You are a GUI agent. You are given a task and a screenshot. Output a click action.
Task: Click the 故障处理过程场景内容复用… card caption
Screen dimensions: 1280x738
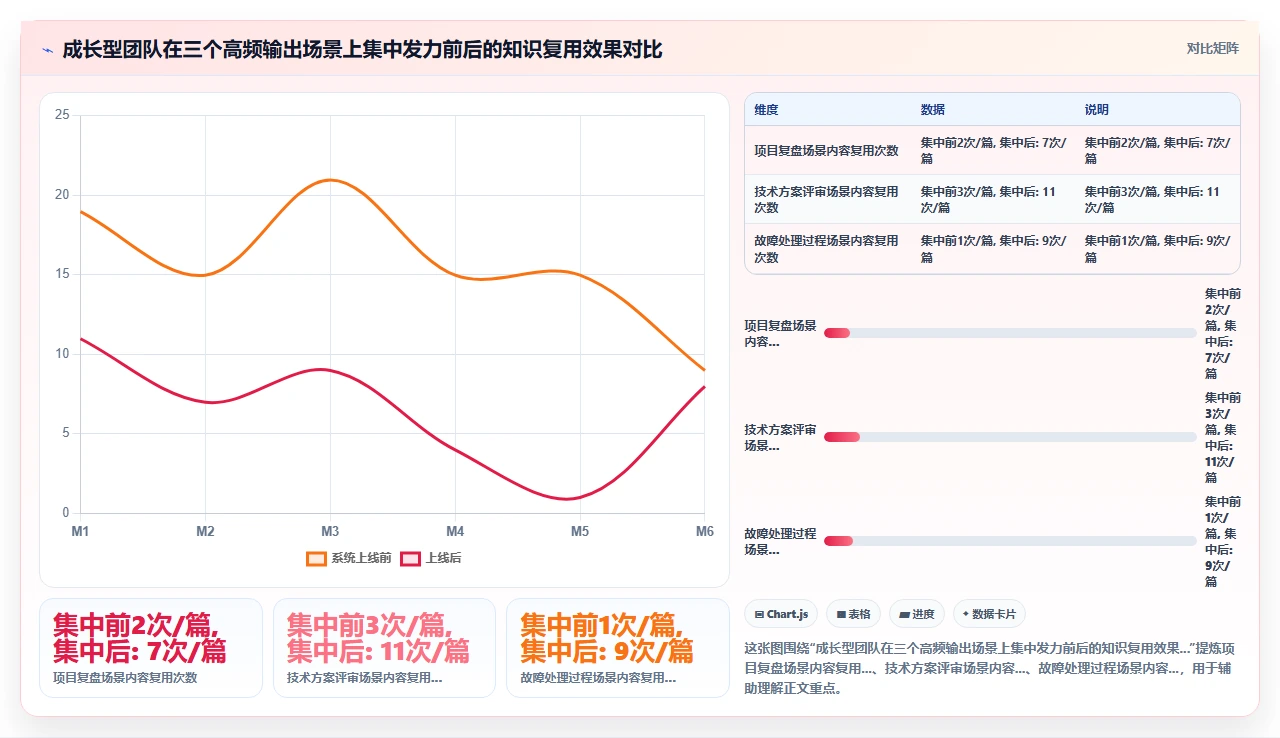(598, 678)
